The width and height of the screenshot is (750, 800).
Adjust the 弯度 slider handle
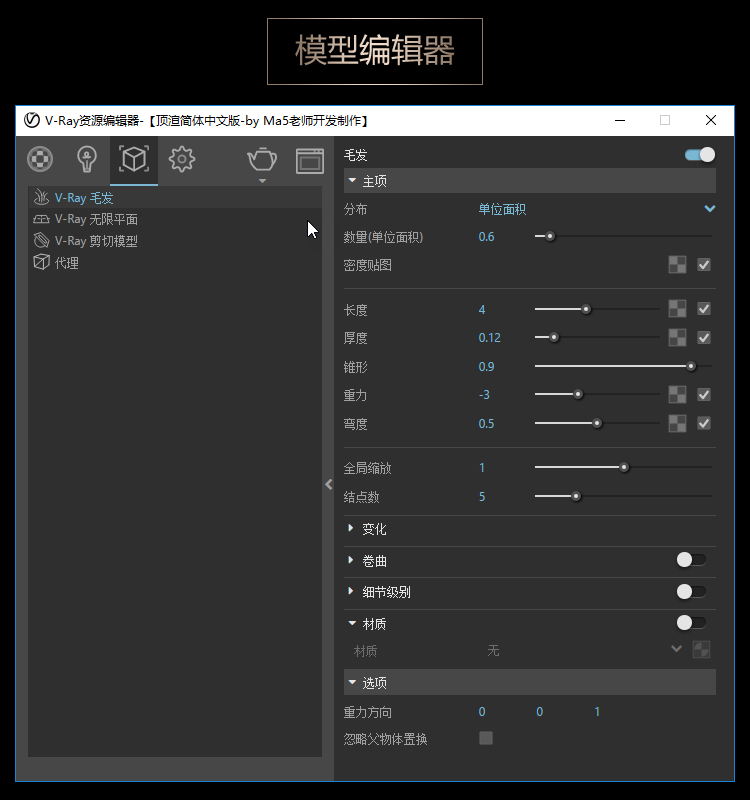(597, 423)
